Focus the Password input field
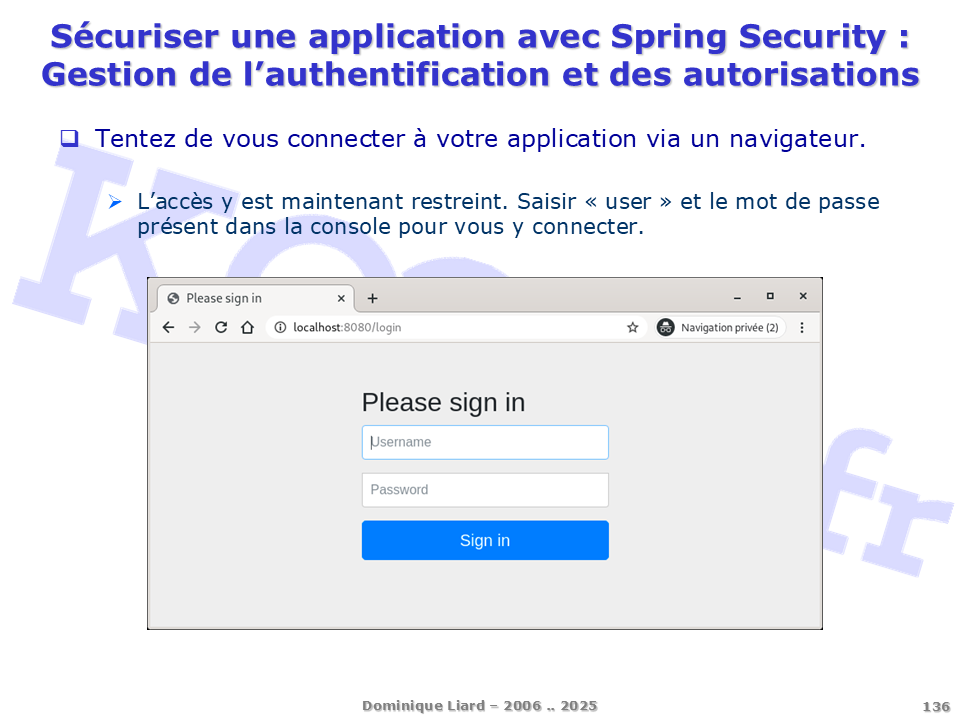 click(x=485, y=490)
